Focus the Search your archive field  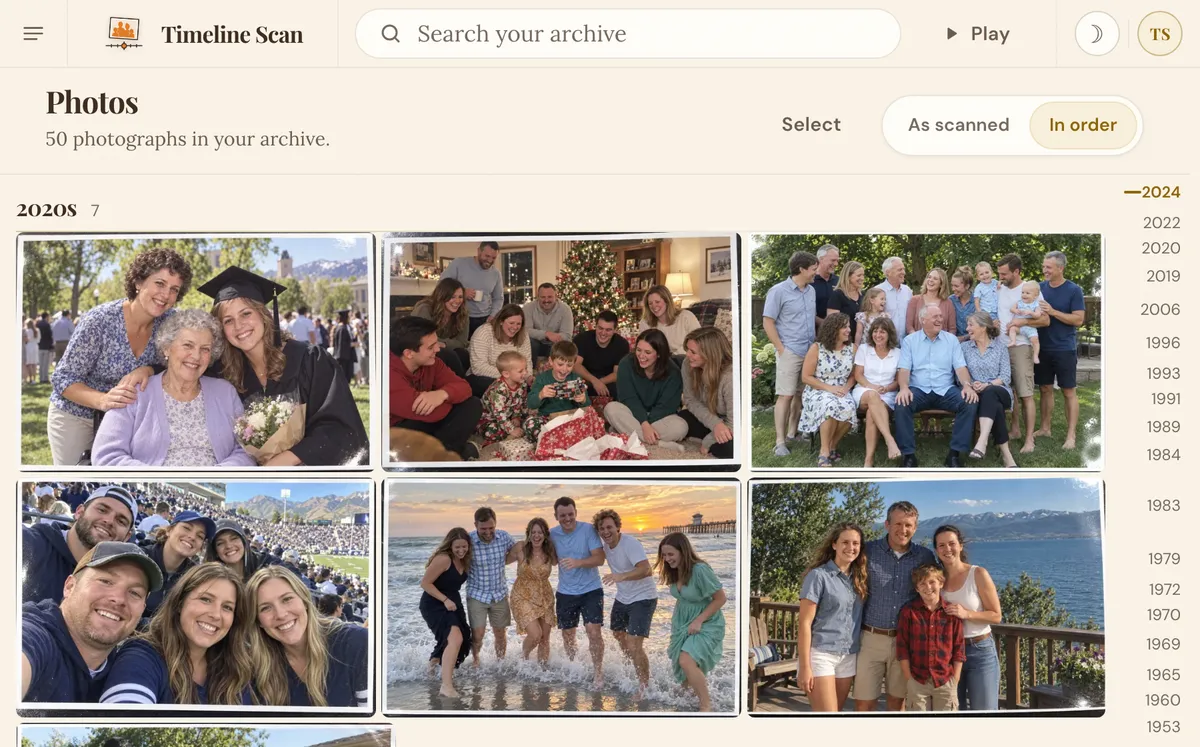click(x=628, y=34)
